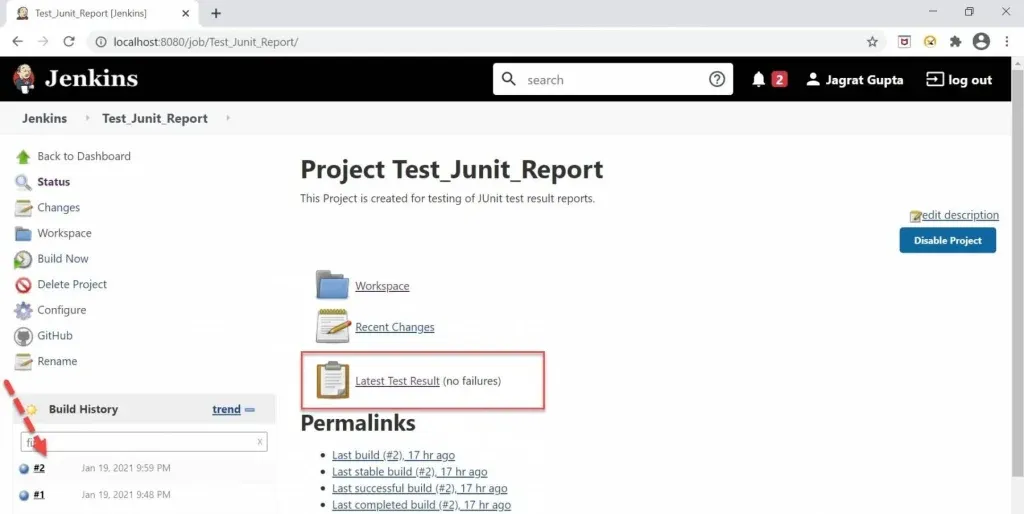1024x514 pixels.
Task: Click the blue status ball for build #1
Action: coord(24,496)
